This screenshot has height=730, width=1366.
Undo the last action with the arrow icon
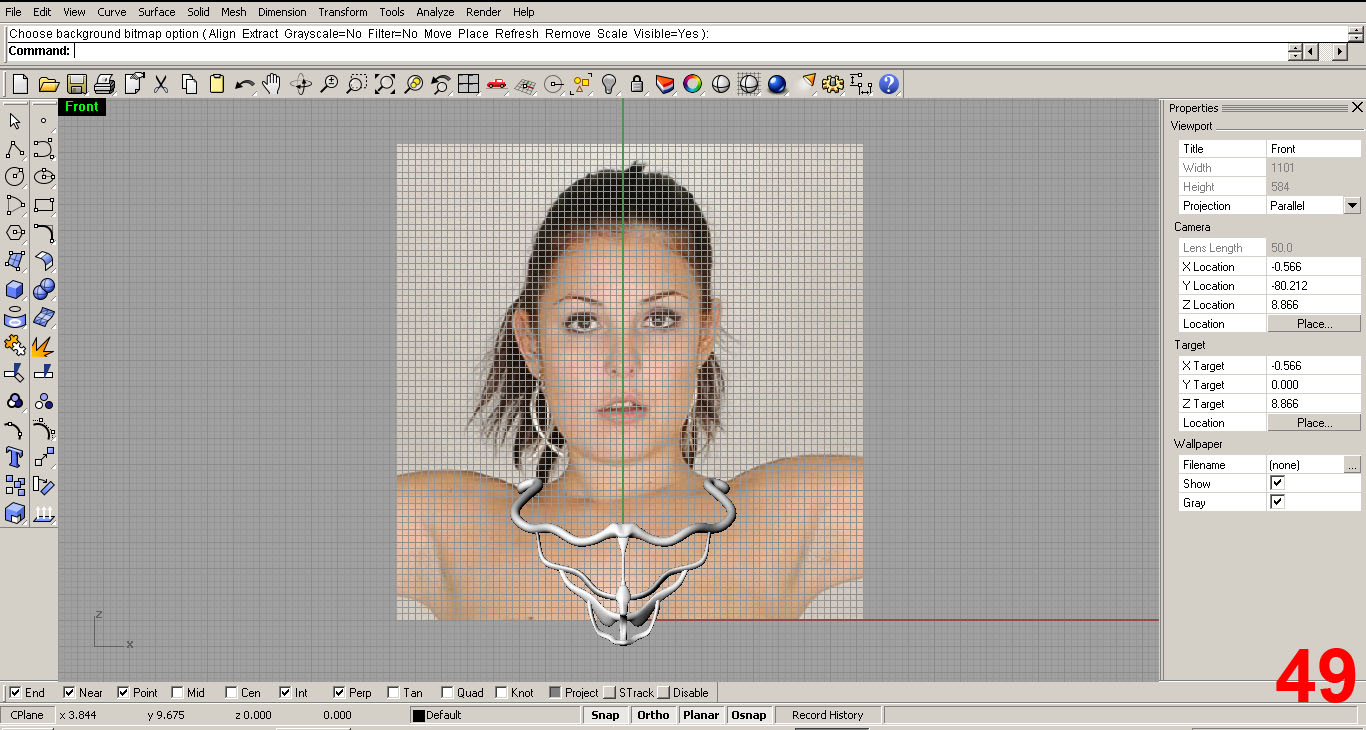pyautogui.click(x=244, y=84)
